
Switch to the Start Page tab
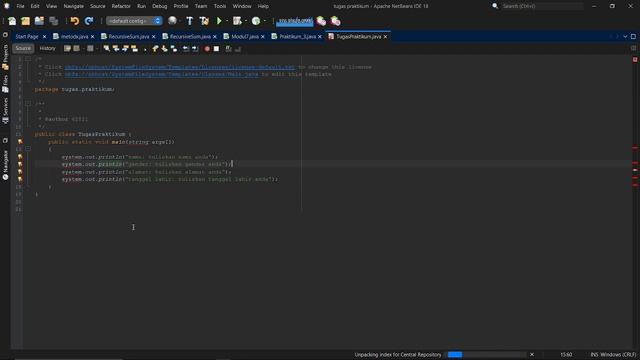(27, 36)
